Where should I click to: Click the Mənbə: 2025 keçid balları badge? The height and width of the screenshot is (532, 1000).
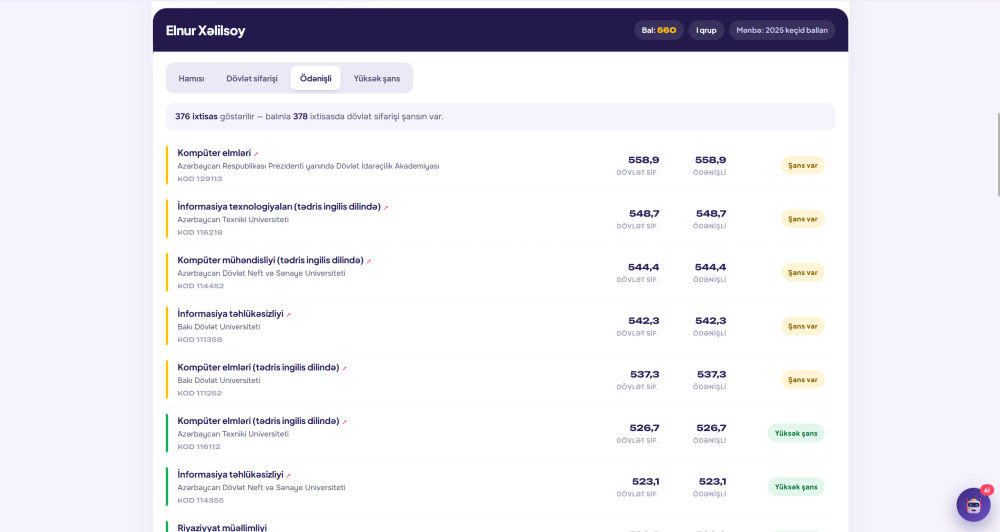coord(782,30)
